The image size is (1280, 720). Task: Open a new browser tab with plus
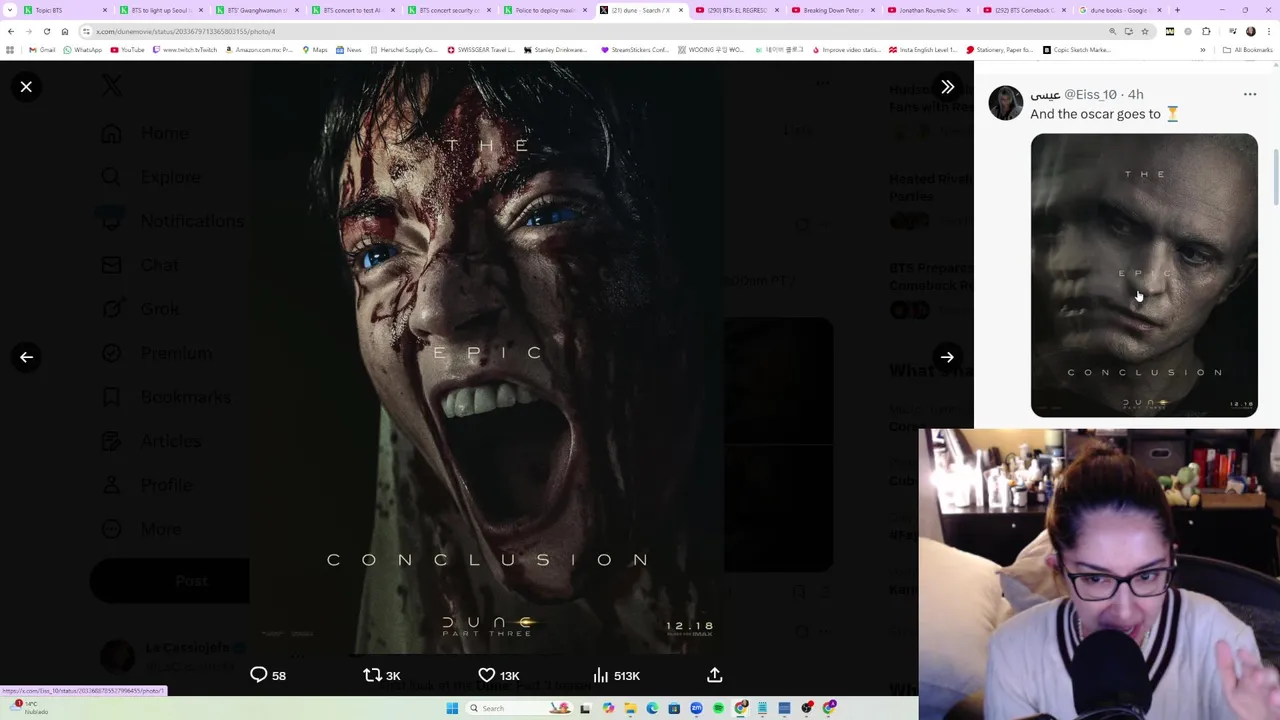click(x=1177, y=10)
